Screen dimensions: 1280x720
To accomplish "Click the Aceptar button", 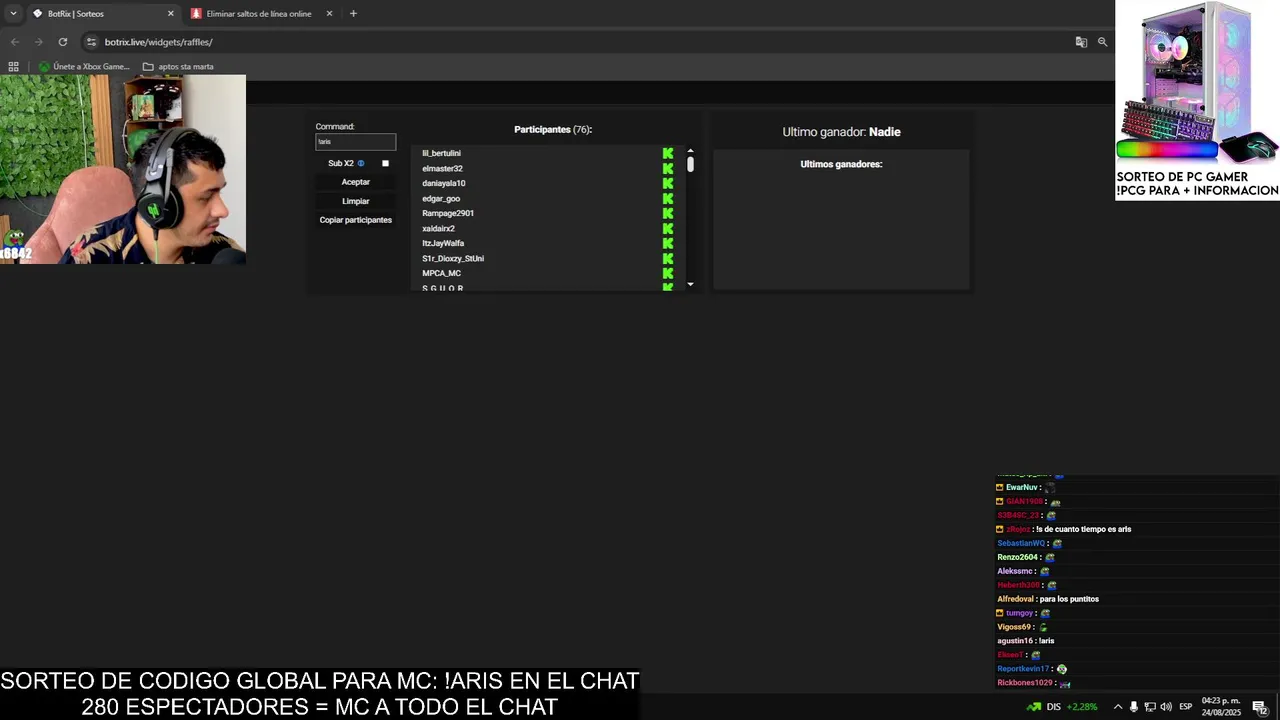I will click(356, 182).
